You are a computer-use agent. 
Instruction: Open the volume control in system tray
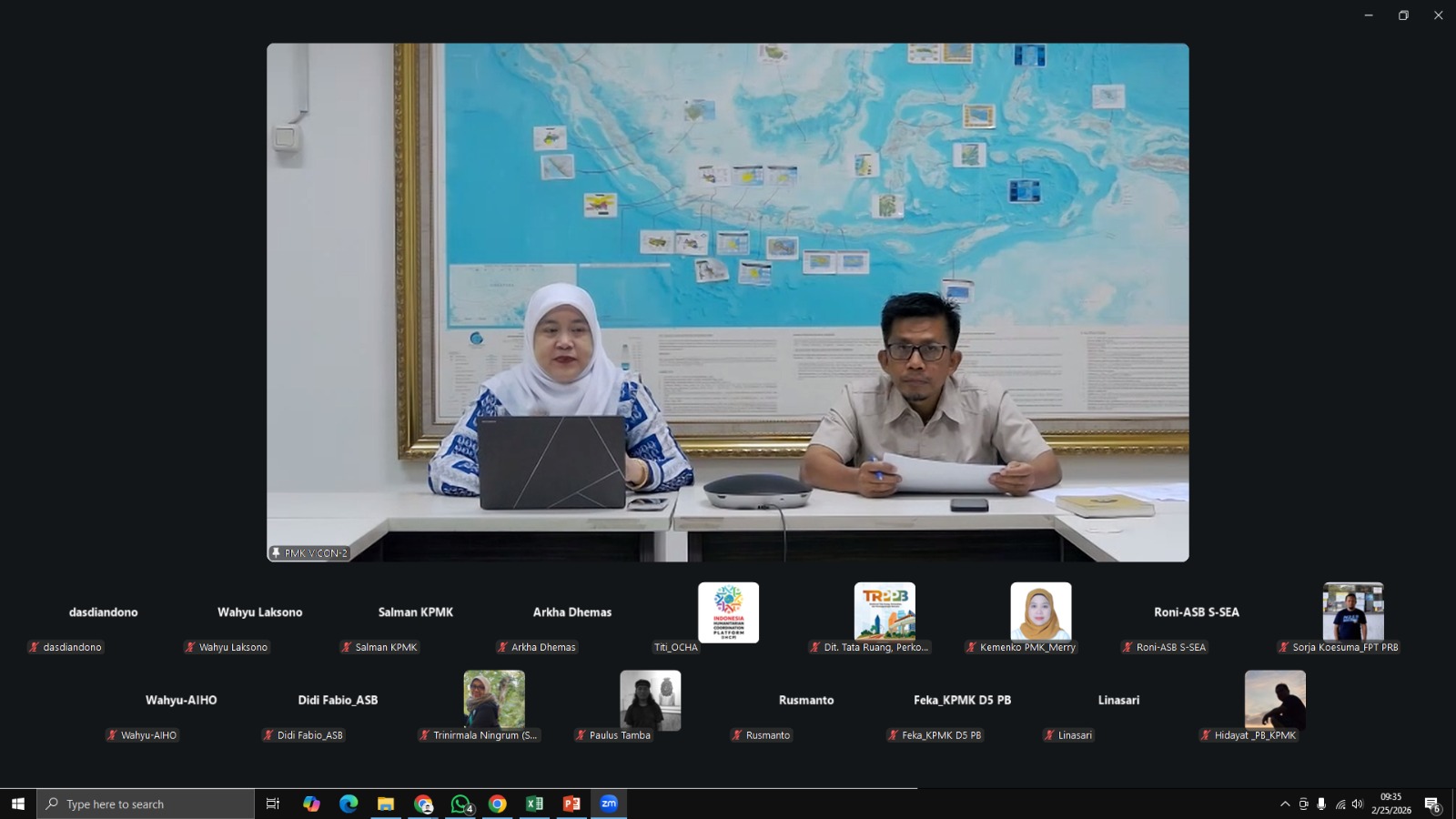coord(1357,804)
